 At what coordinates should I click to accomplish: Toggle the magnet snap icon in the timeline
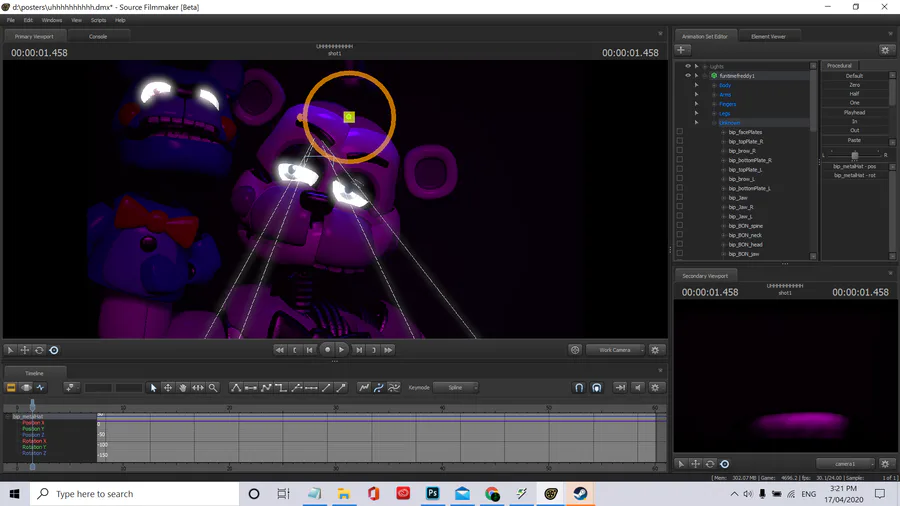coord(579,388)
